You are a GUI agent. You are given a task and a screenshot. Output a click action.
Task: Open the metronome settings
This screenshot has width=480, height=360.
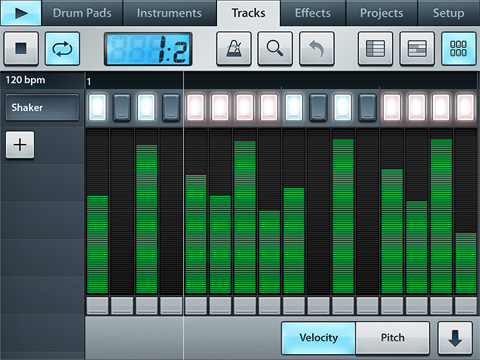pyautogui.click(x=234, y=48)
